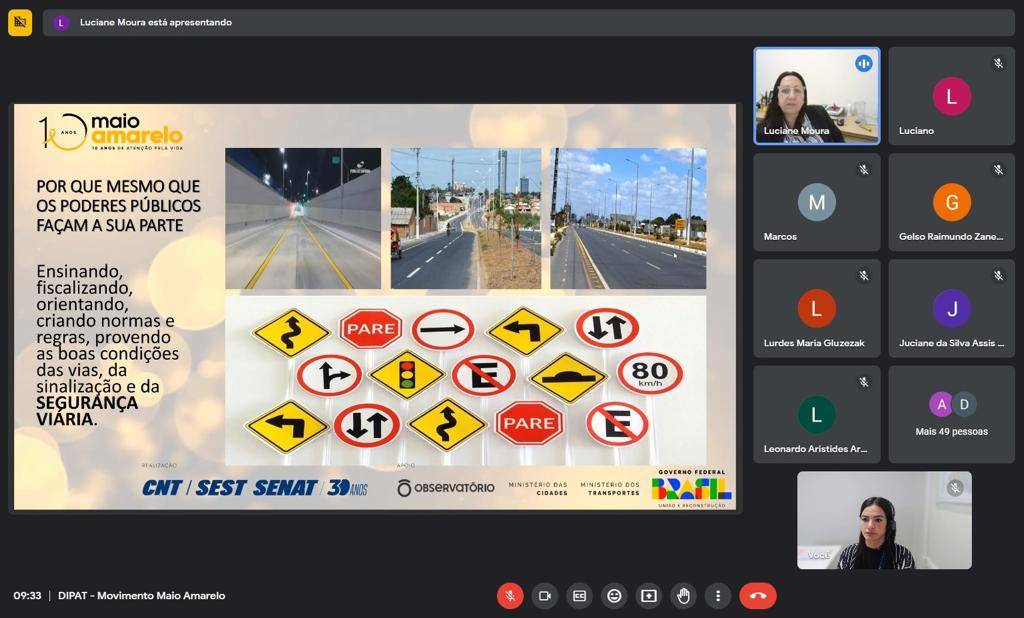
Task: Select your own "Você" video tile
Action: tap(884, 521)
